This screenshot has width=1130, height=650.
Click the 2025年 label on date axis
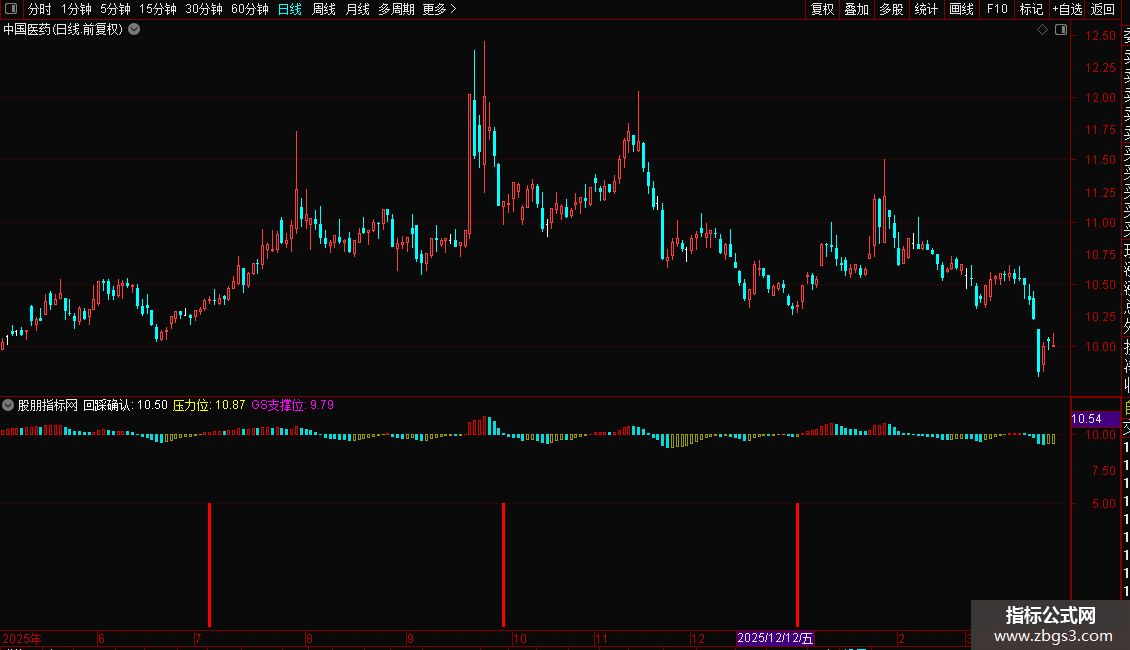click(22, 638)
